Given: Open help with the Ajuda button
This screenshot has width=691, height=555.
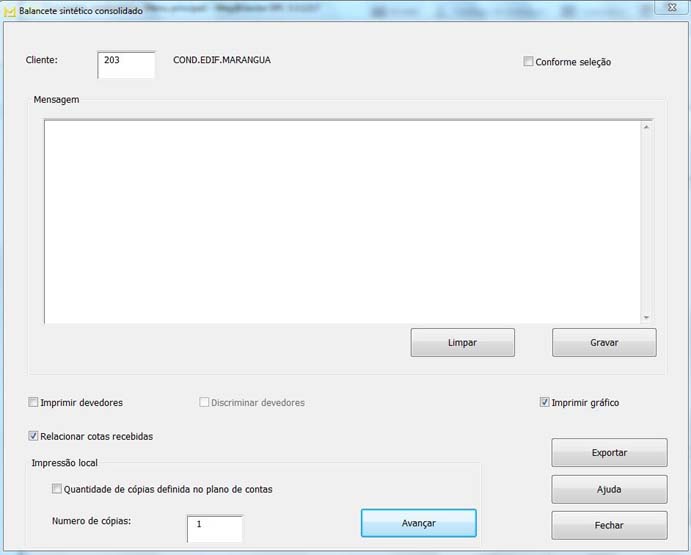Looking at the screenshot, I should (x=609, y=489).
